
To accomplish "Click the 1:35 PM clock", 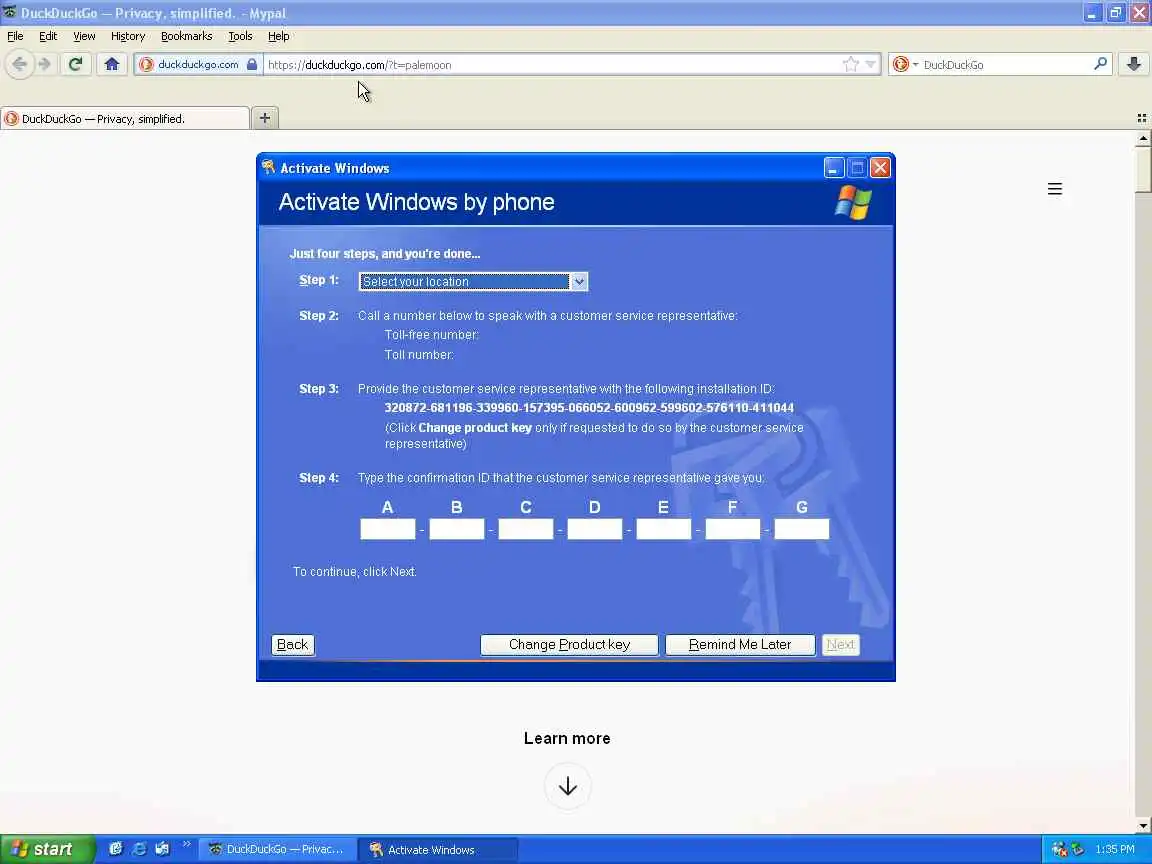I will pyautogui.click(x=1115, y=849).
